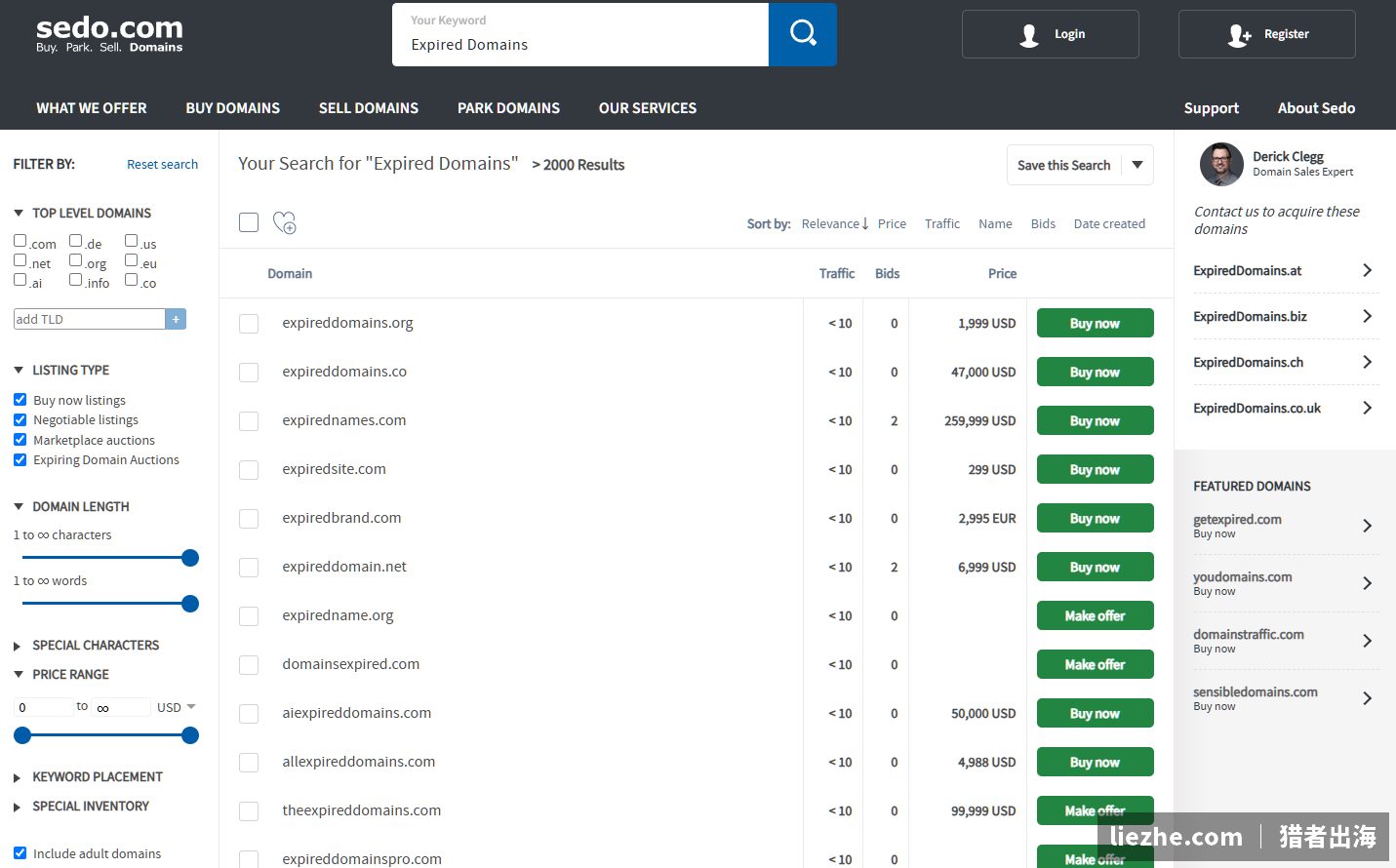This screenshot has width=1396, height=868.
Task: Uncheck Include adult domains
Action: click(x=20, y=852)
